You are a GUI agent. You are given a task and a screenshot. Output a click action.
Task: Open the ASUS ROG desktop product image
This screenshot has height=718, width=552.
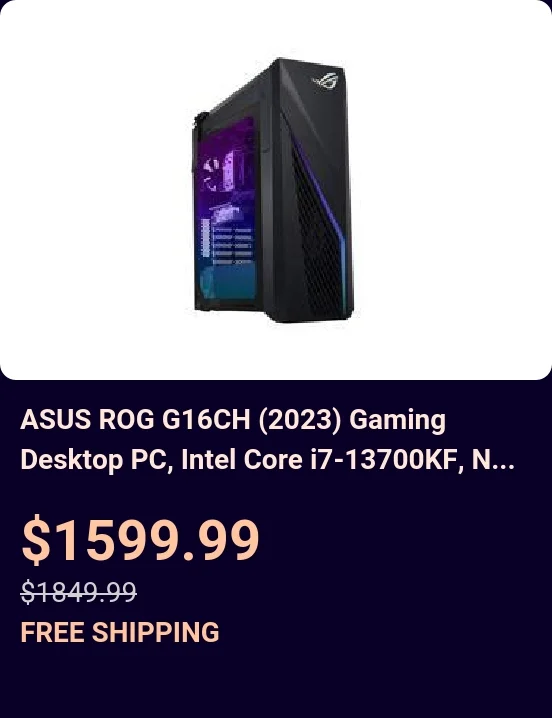point(273,190)
